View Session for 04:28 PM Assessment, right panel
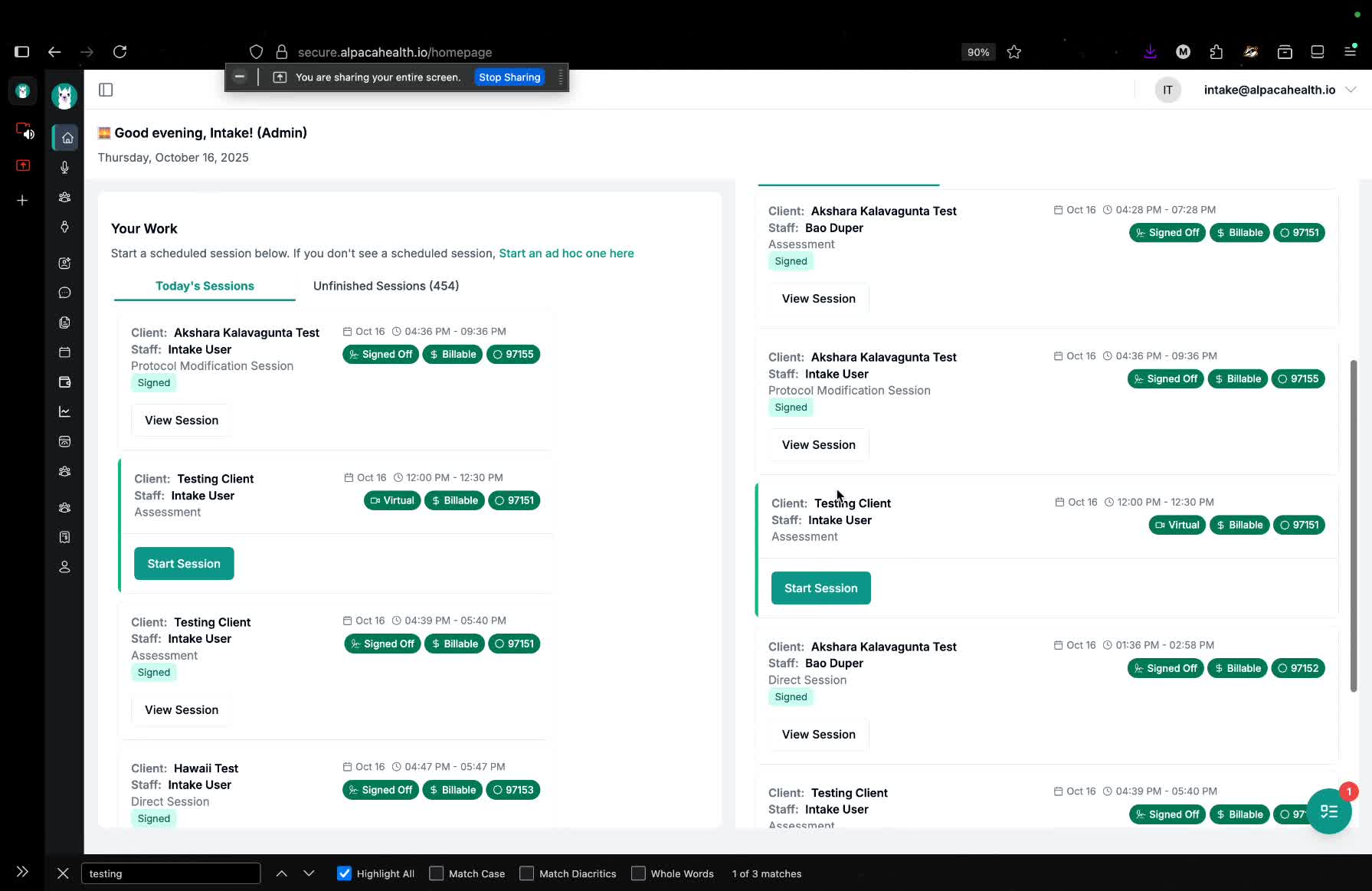The height and width of the screenshot is (891, 1372). tap(819, 299)
